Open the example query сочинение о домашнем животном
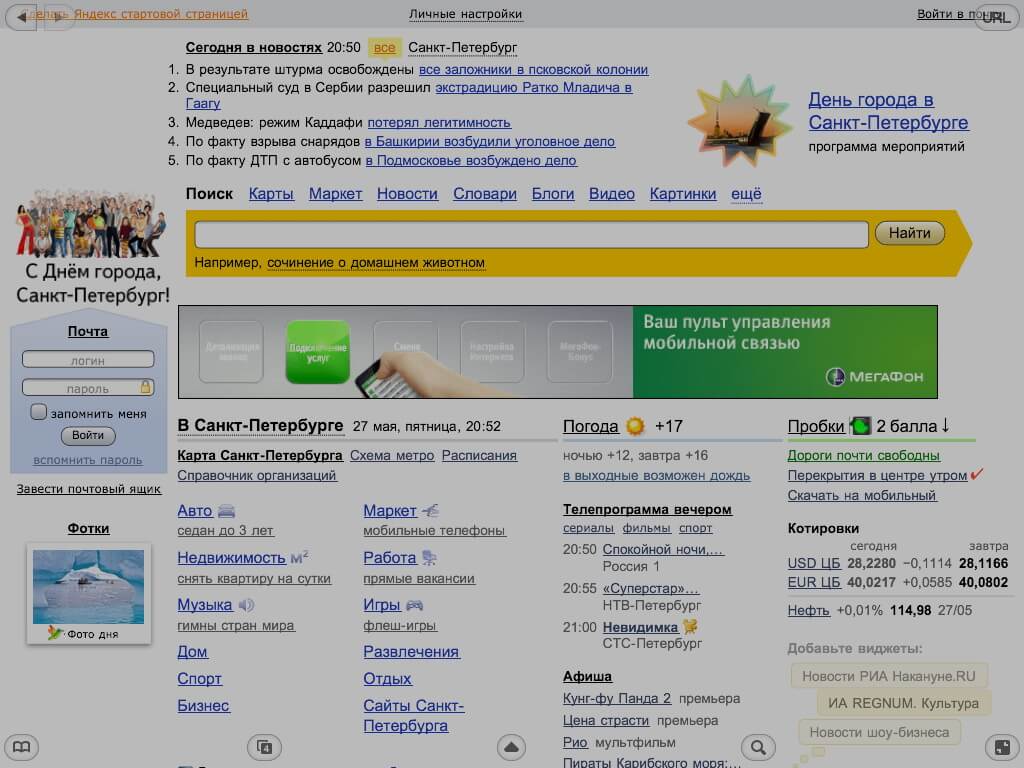This screenshot has height=768, width=1024. [376, 263]
